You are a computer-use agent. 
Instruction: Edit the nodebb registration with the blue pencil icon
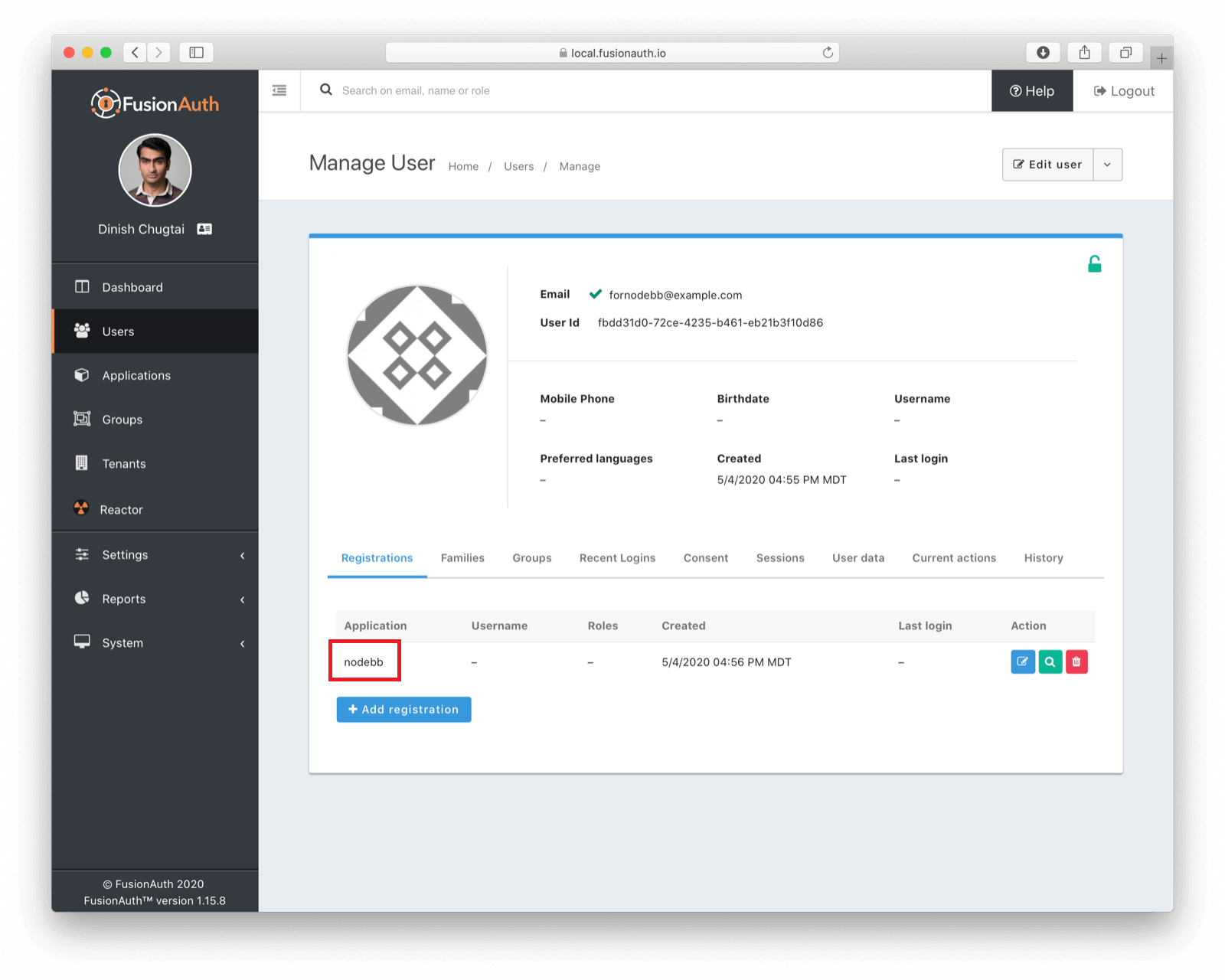pos(1023,661)
